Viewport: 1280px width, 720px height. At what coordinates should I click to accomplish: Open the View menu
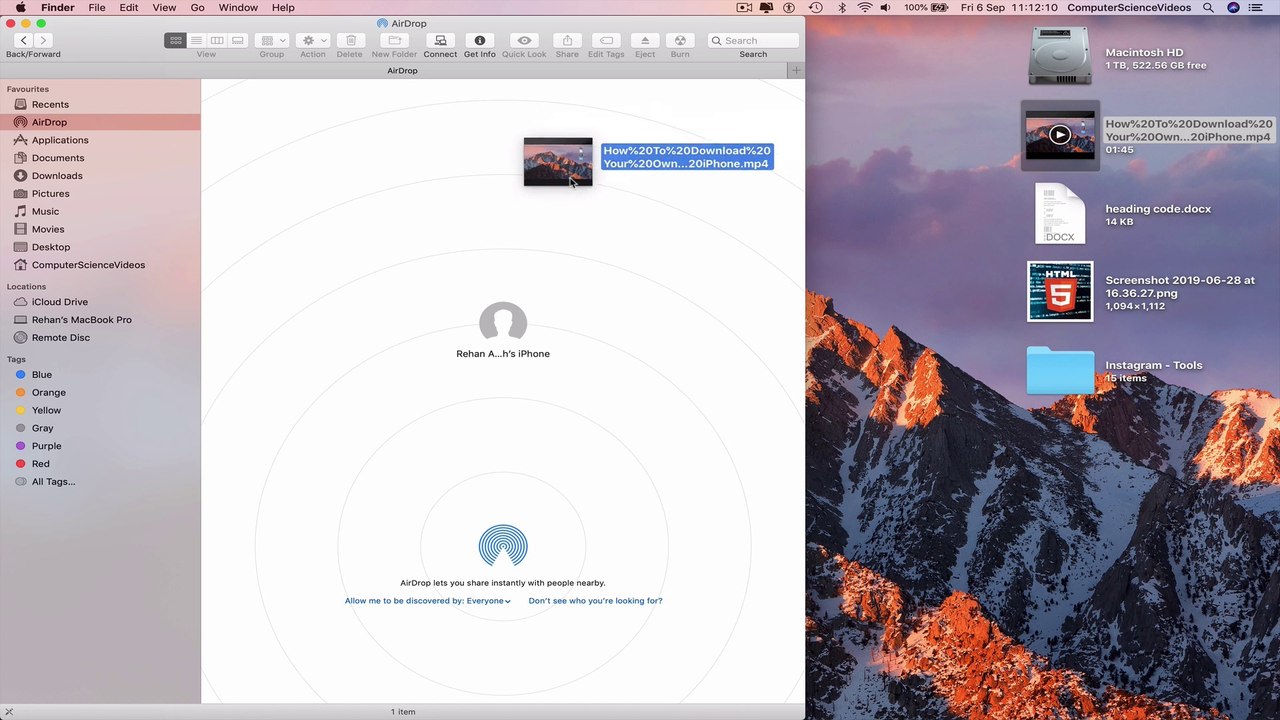point(164,8)
